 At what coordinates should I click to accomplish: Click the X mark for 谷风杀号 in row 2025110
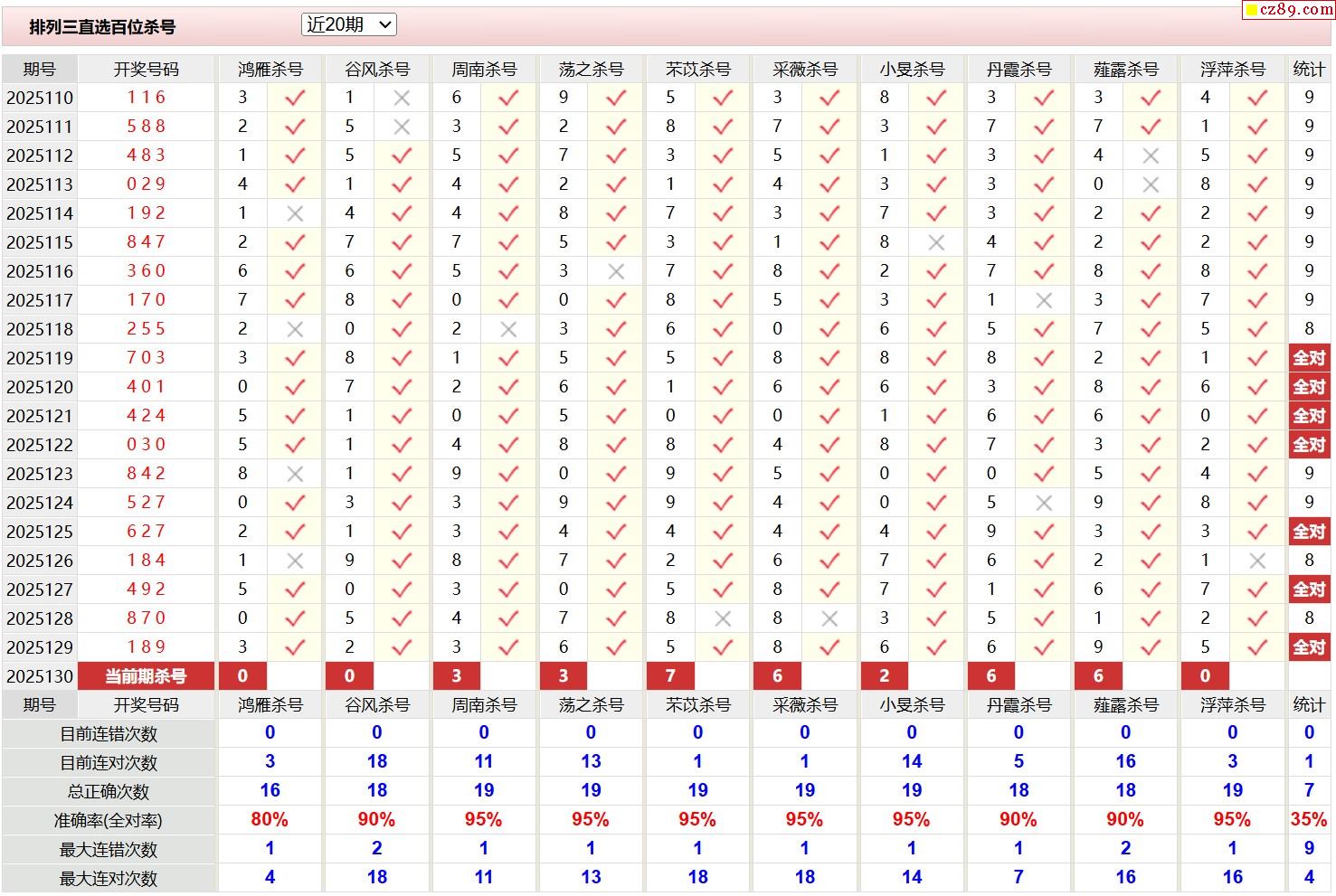click(x=402, y=98)
